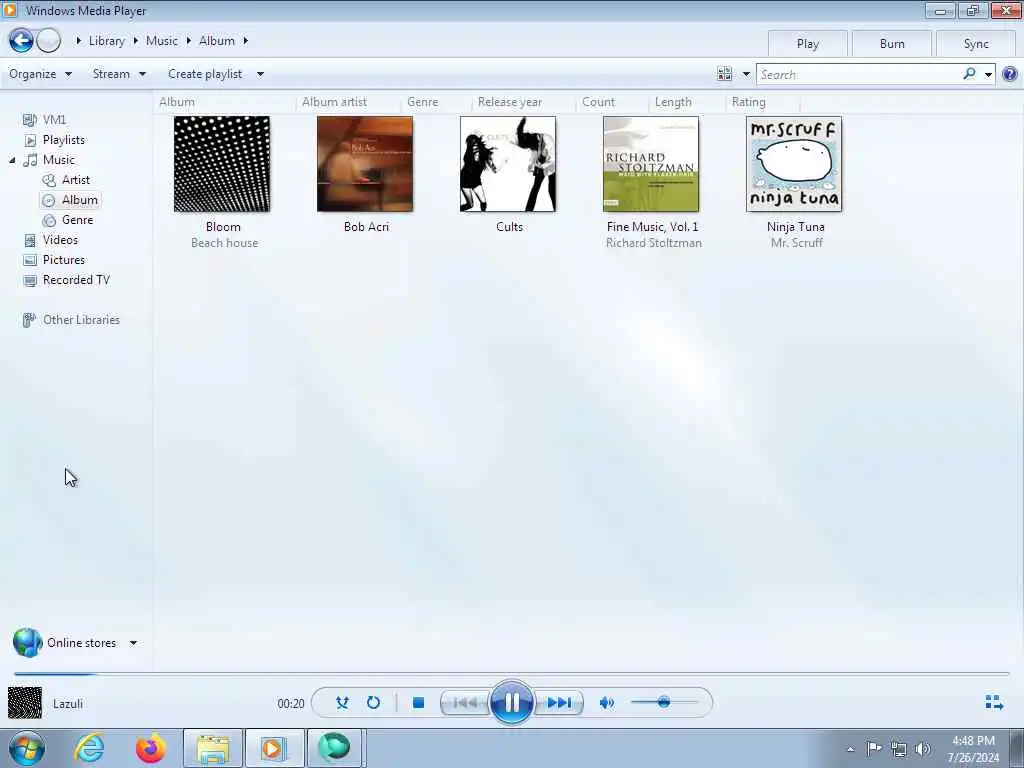Image resolution: width=1024 pixels, height=768 pixels.
Task: Click Create playlist button
Action: [x=205, y=74]
